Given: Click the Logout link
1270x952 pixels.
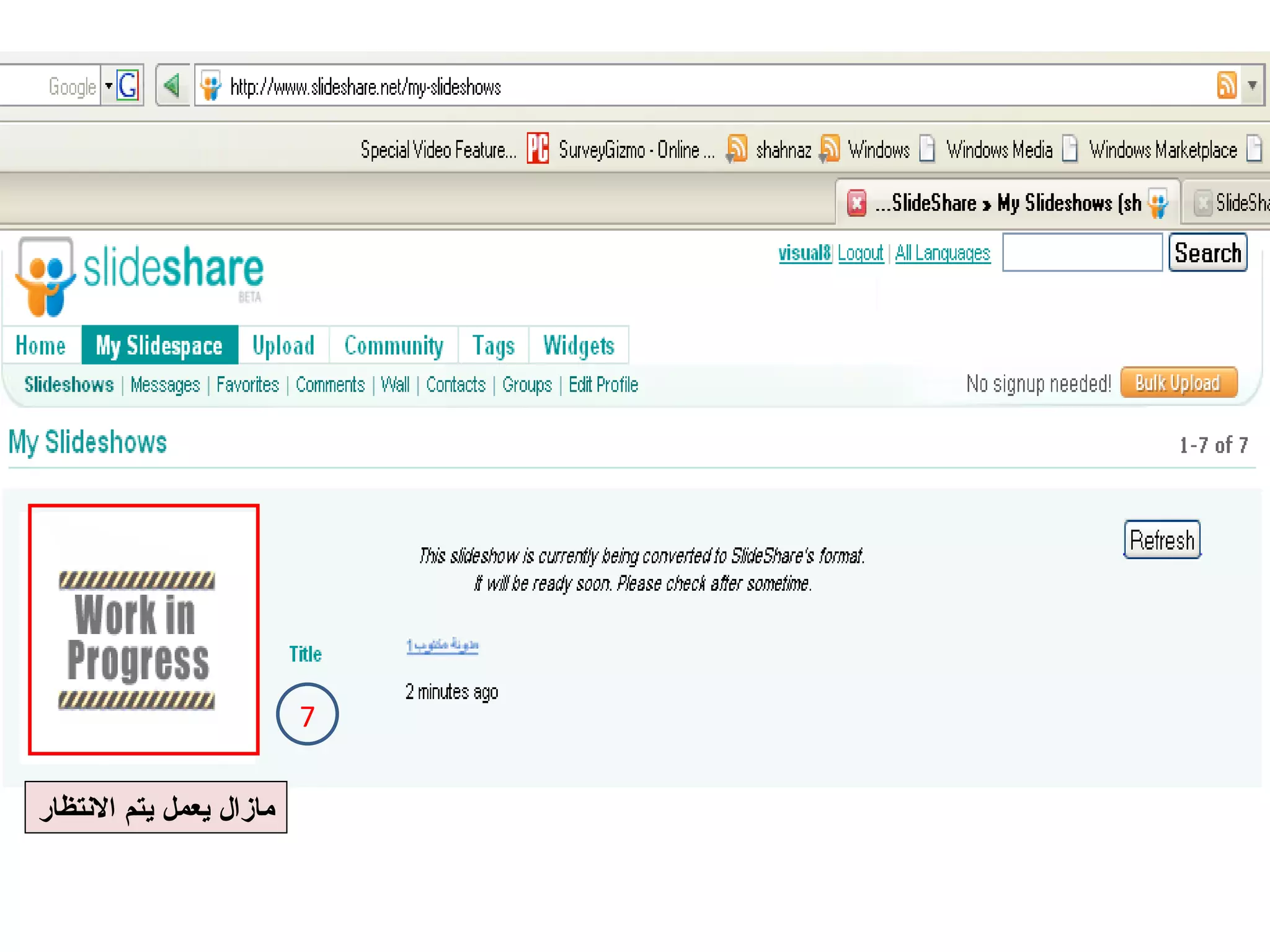Looking at the screenshot, I should tap(860, 253).
